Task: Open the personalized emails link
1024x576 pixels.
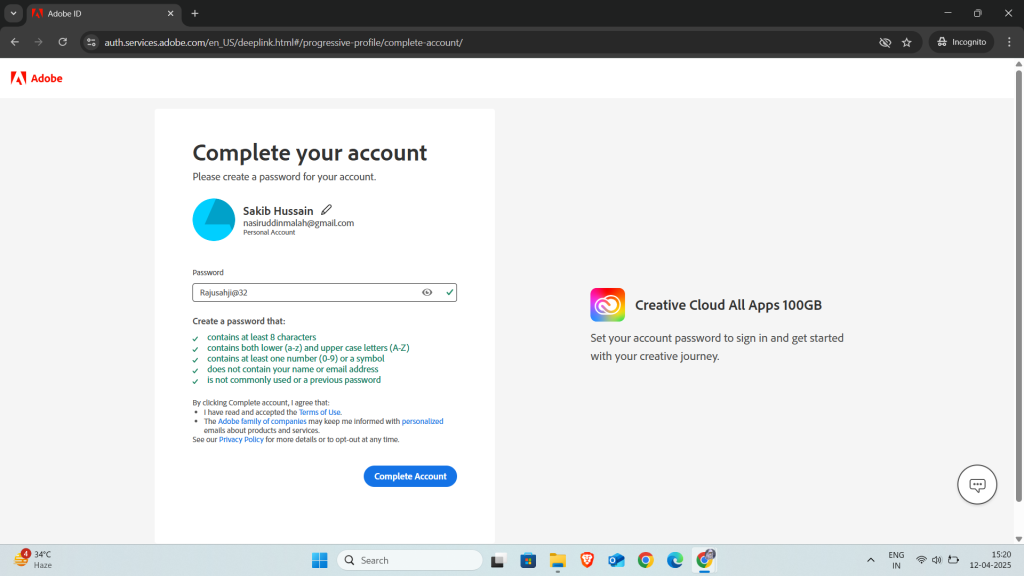Action: [x=422, y=421]
